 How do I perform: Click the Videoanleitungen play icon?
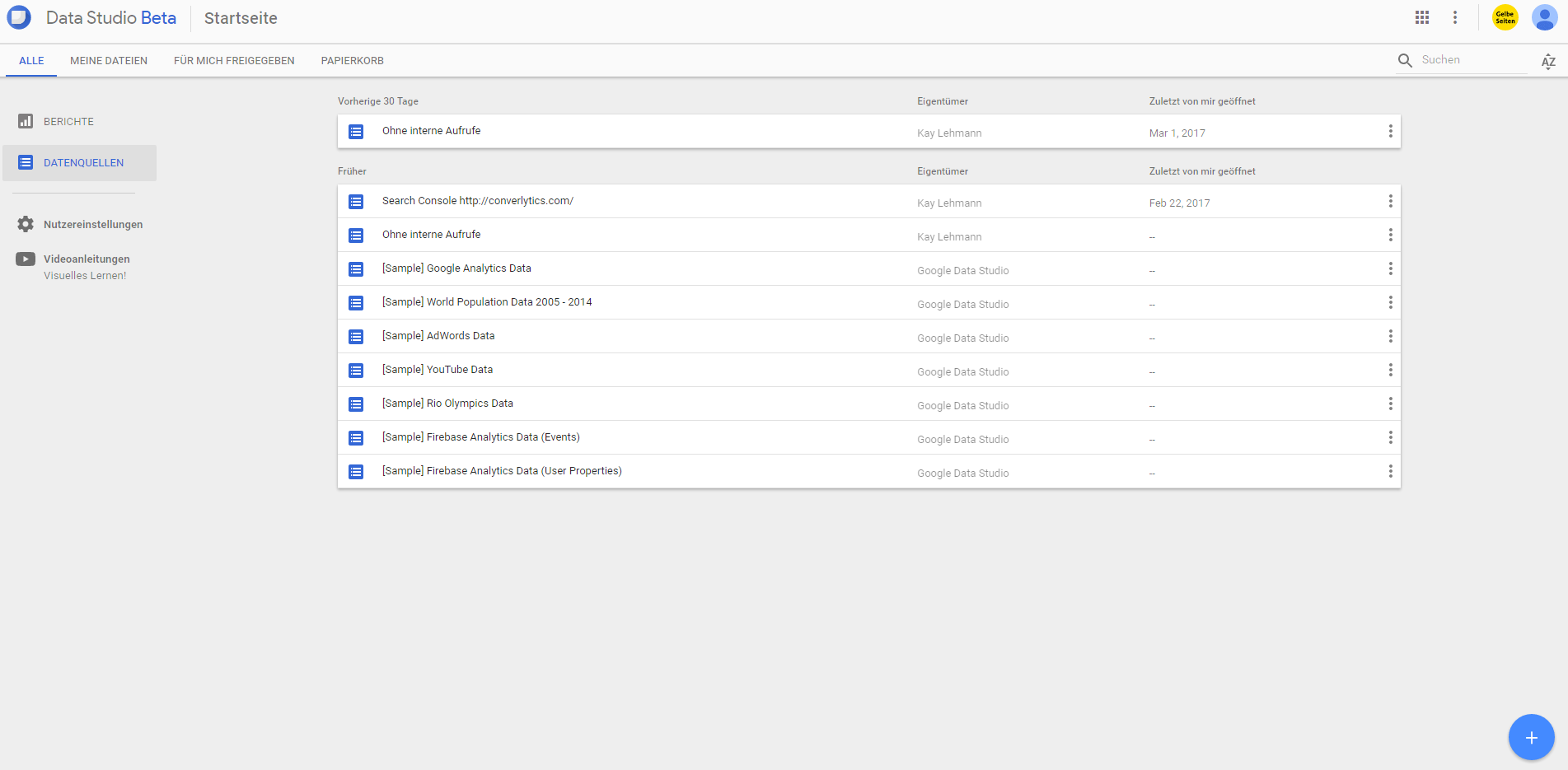click(26, 259)
